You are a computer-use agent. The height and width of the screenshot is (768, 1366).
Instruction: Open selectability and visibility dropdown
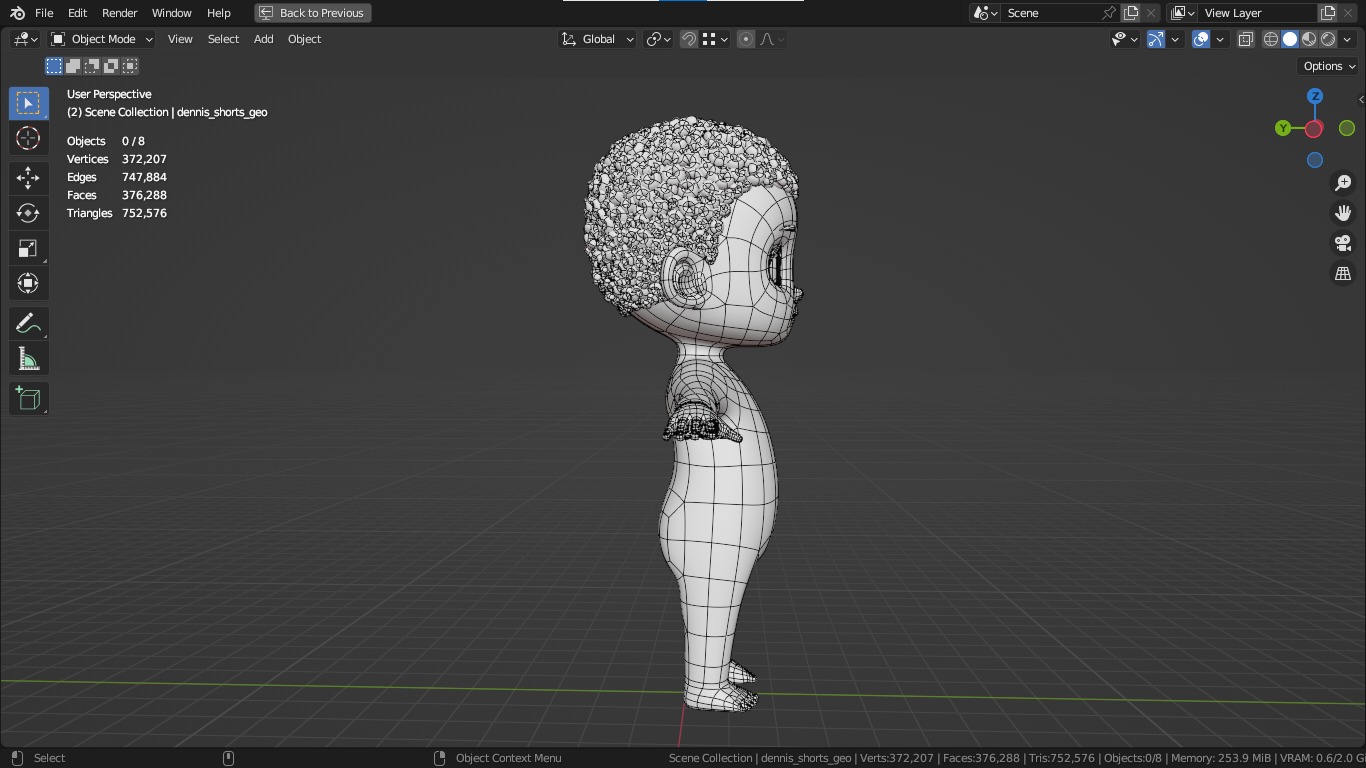coord(1125,39)
